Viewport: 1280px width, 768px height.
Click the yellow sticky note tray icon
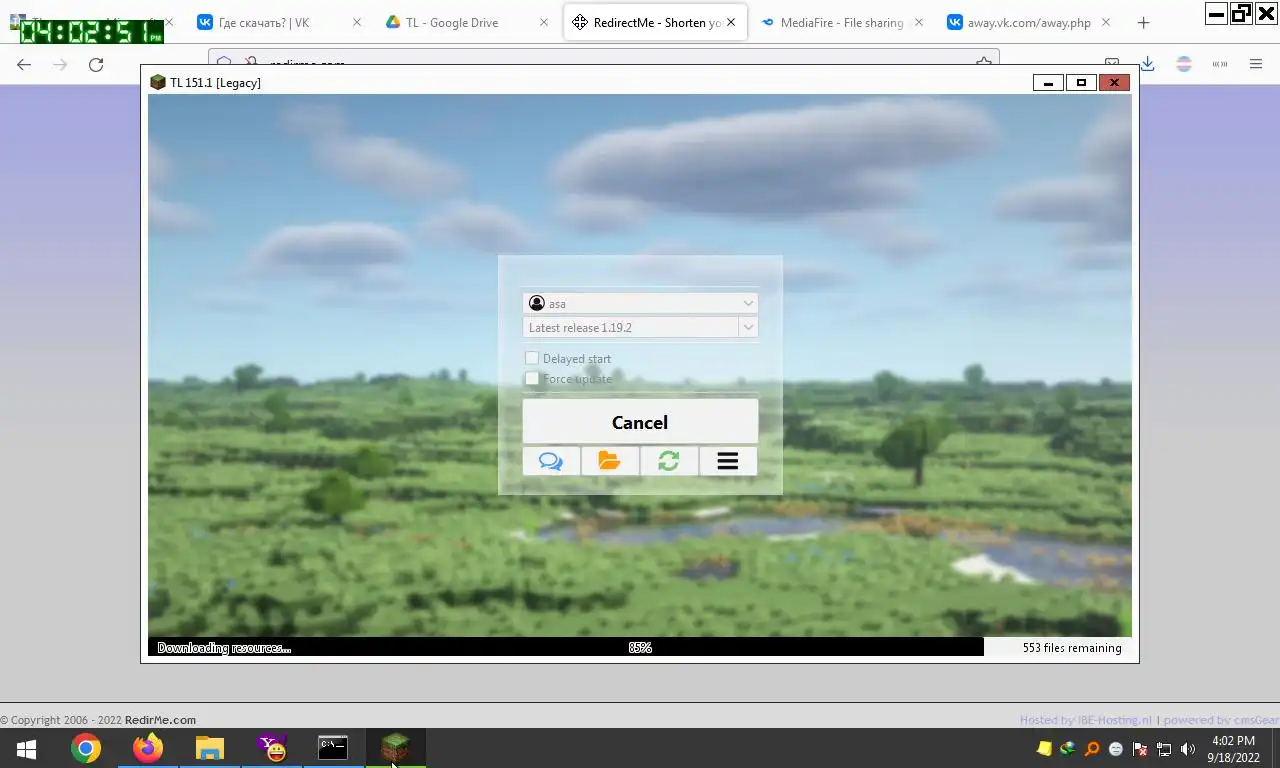point(1044,748)
